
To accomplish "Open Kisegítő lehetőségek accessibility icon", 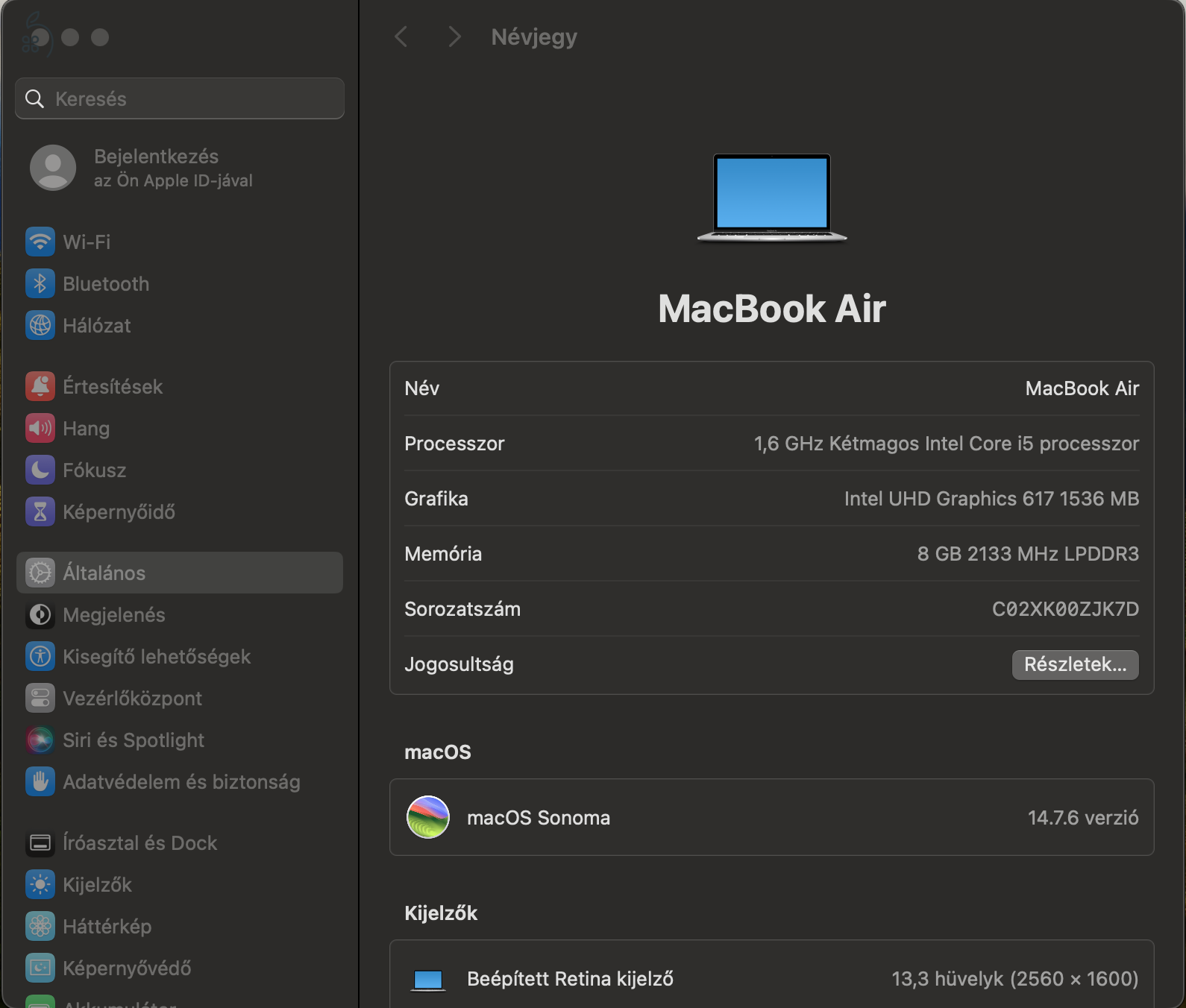I will (x=40, y=656).
